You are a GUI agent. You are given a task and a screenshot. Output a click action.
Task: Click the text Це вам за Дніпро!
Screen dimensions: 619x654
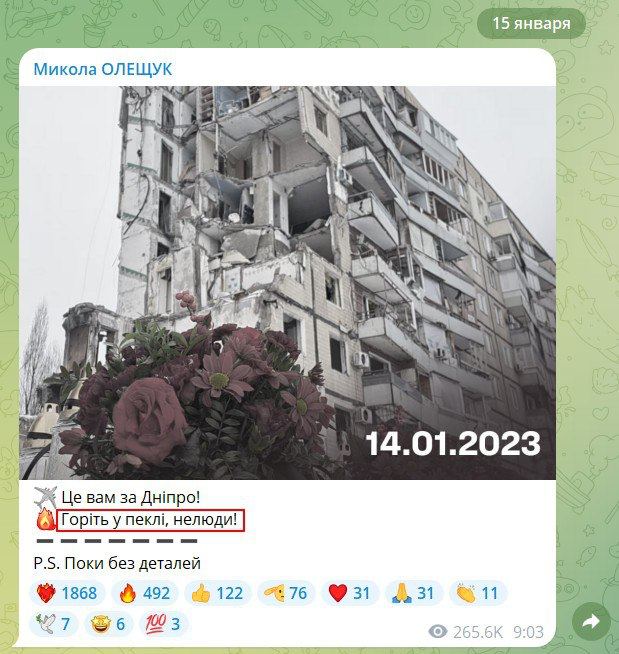point(131,497)
